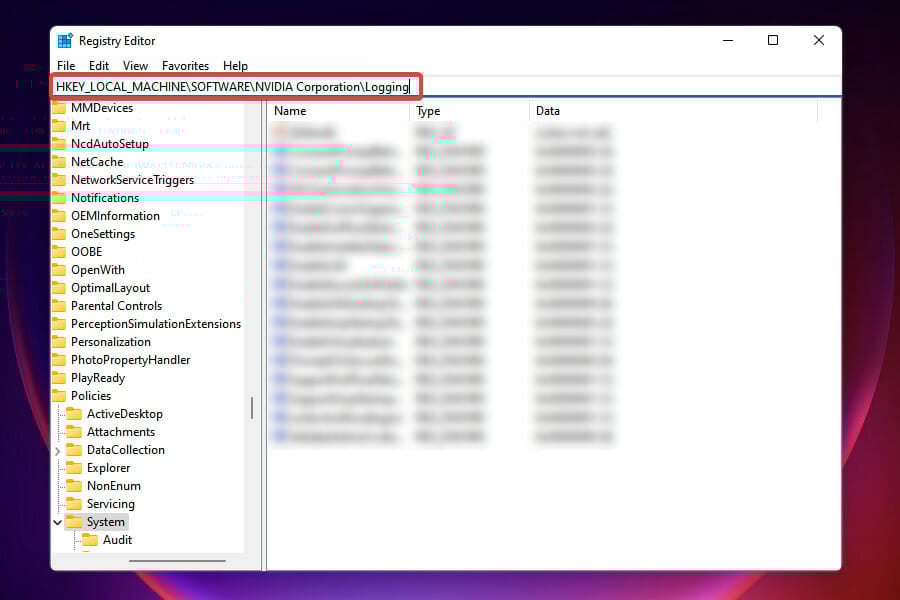Viewport: 900px width, 600px height.
Task: Select the Audit folder icon
Action: (x=90, y=540)
